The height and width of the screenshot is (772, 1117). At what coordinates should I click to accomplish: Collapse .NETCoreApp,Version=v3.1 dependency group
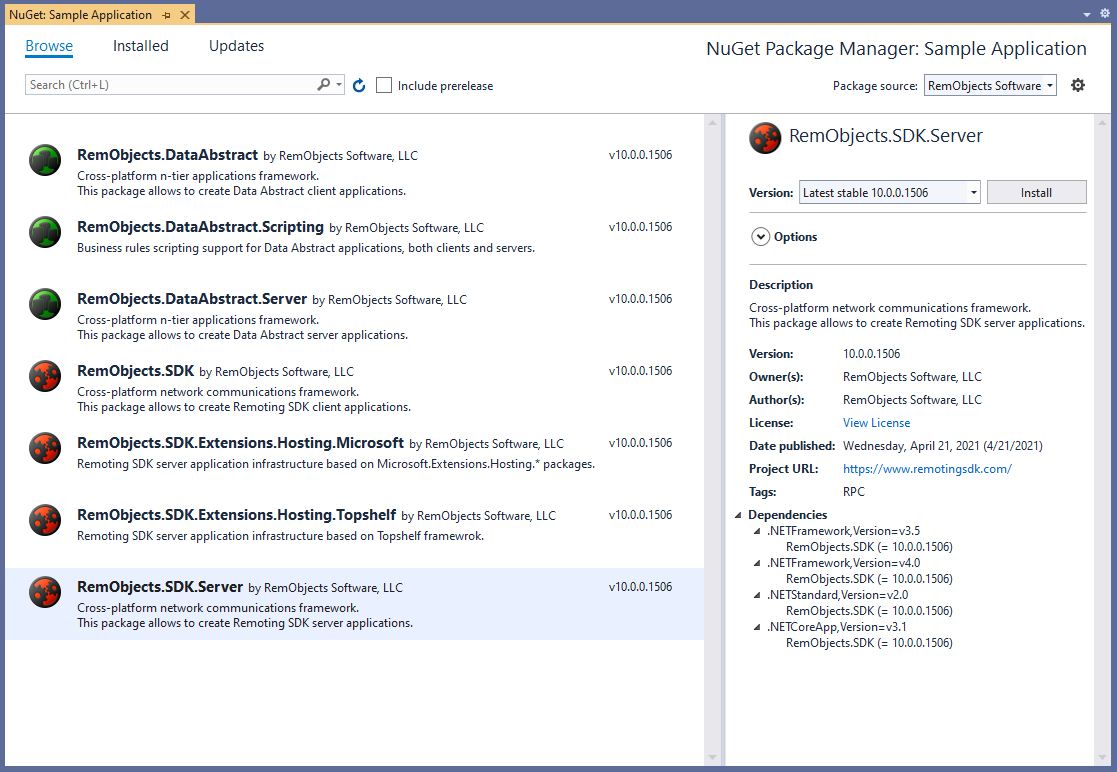[x=757, y=627]
